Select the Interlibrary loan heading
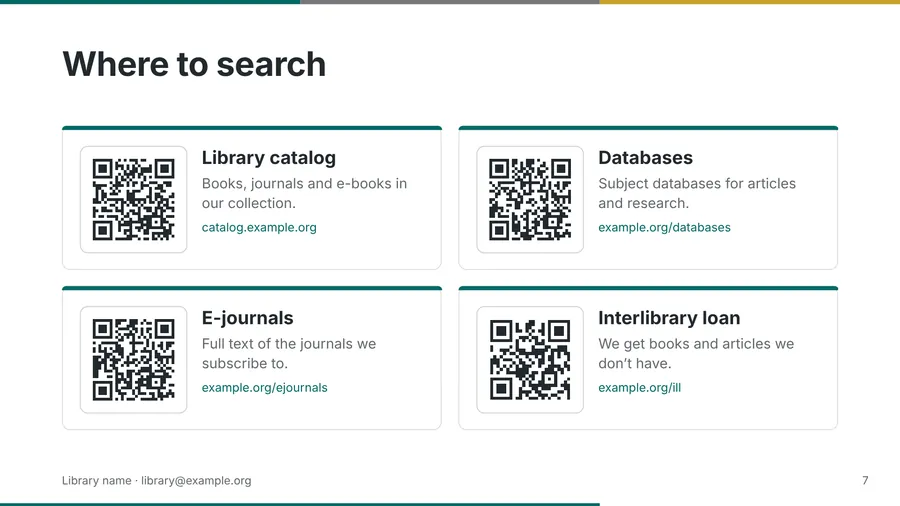The width and height of the screenshot is (900, 506). click(x=669, y=318)
